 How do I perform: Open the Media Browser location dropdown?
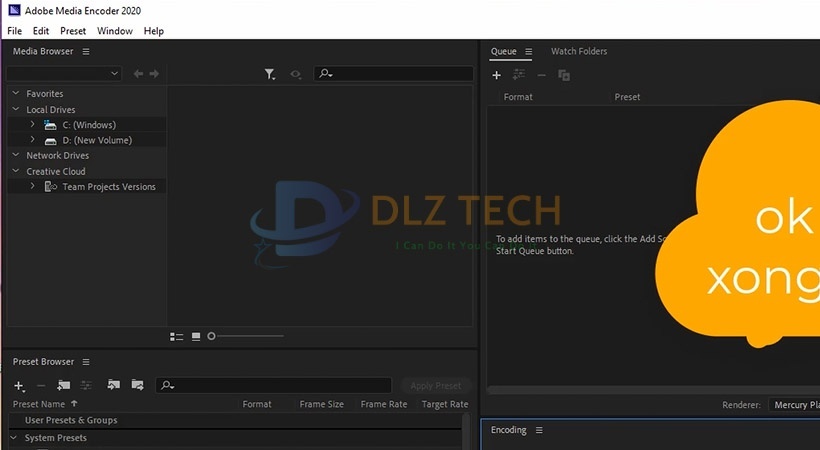(64, 74)
